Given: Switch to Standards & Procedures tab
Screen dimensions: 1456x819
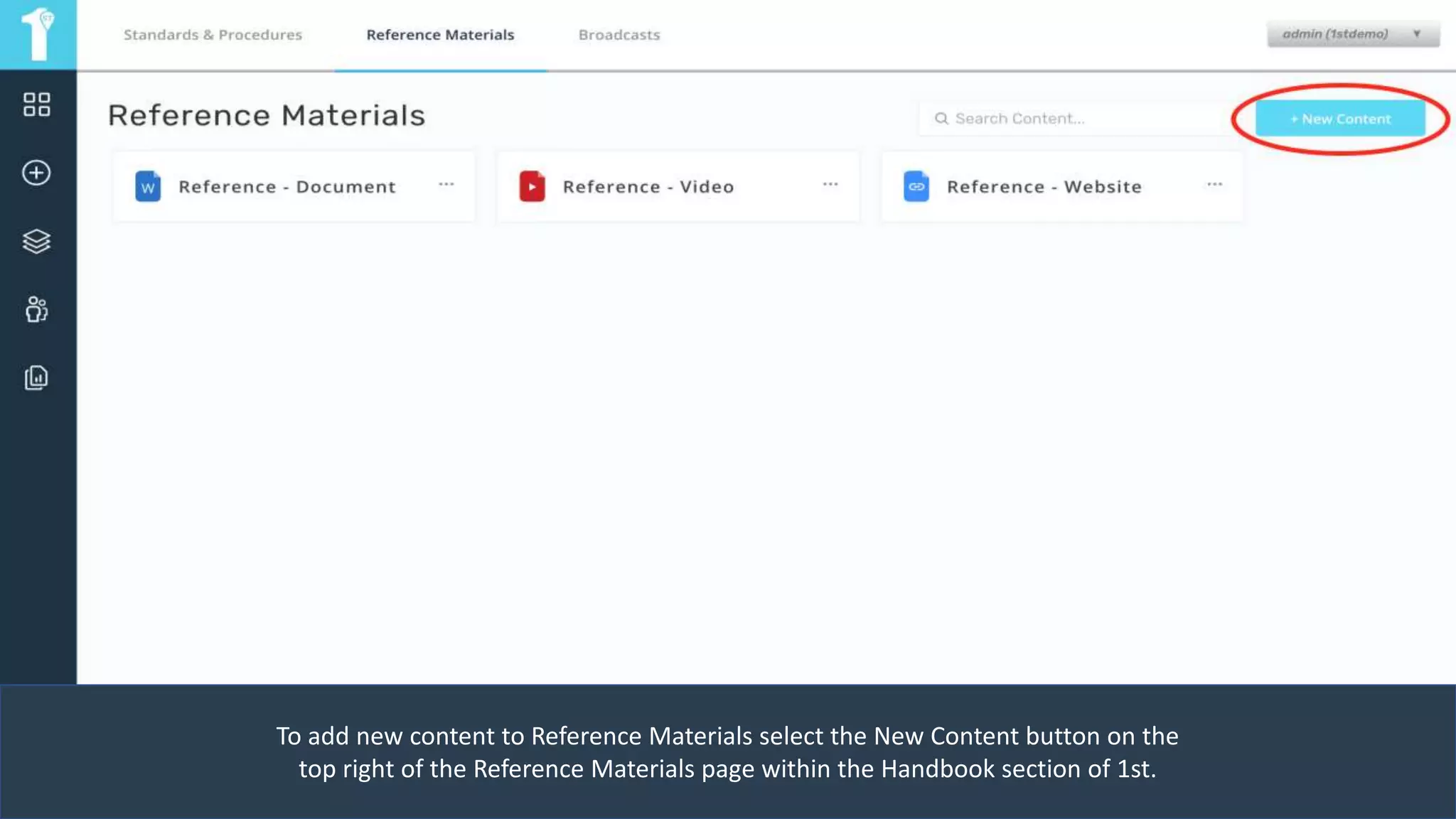Looking at the screenshot, I should pos(213,35).
